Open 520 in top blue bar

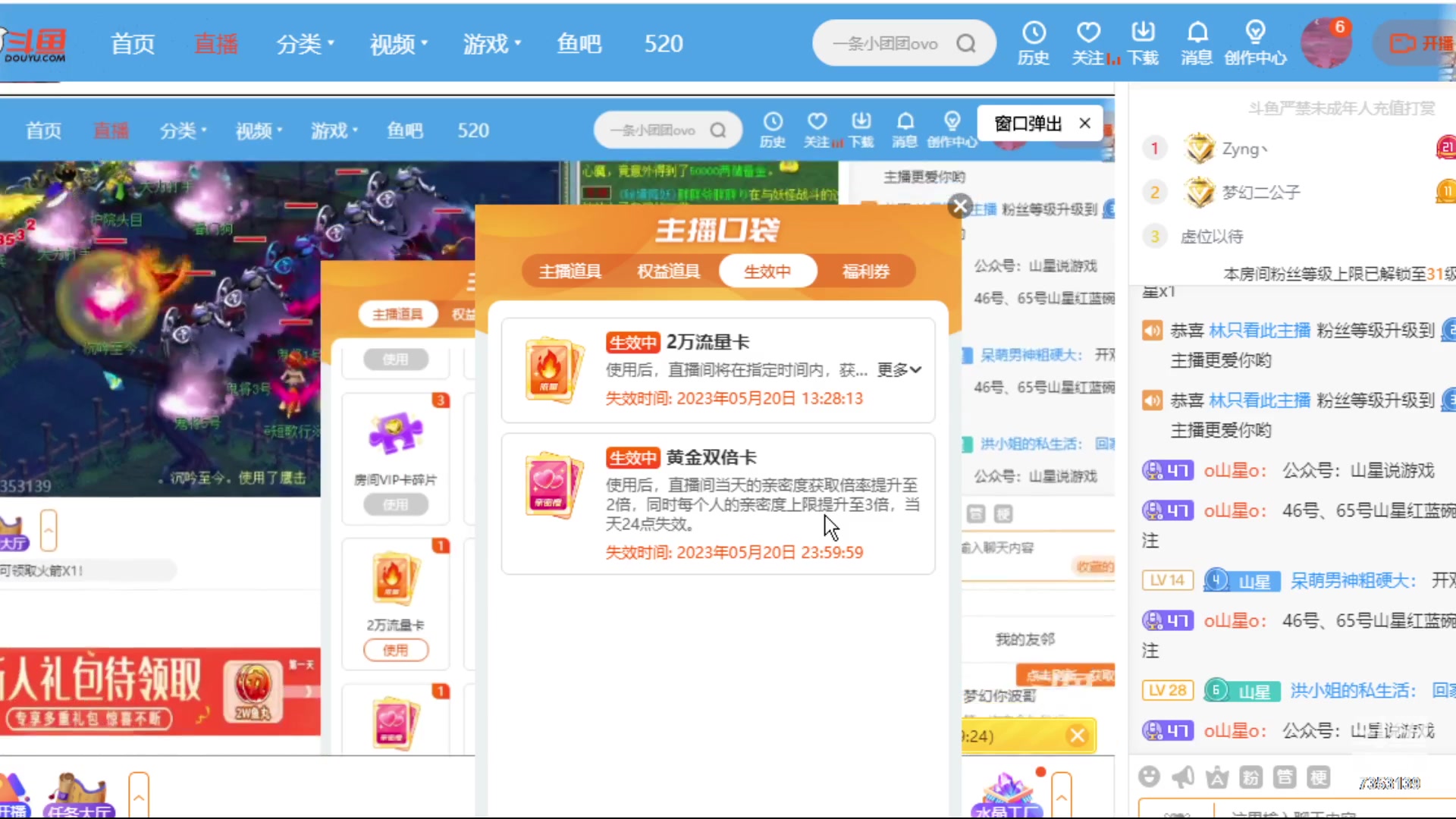[x=664, y=44]
